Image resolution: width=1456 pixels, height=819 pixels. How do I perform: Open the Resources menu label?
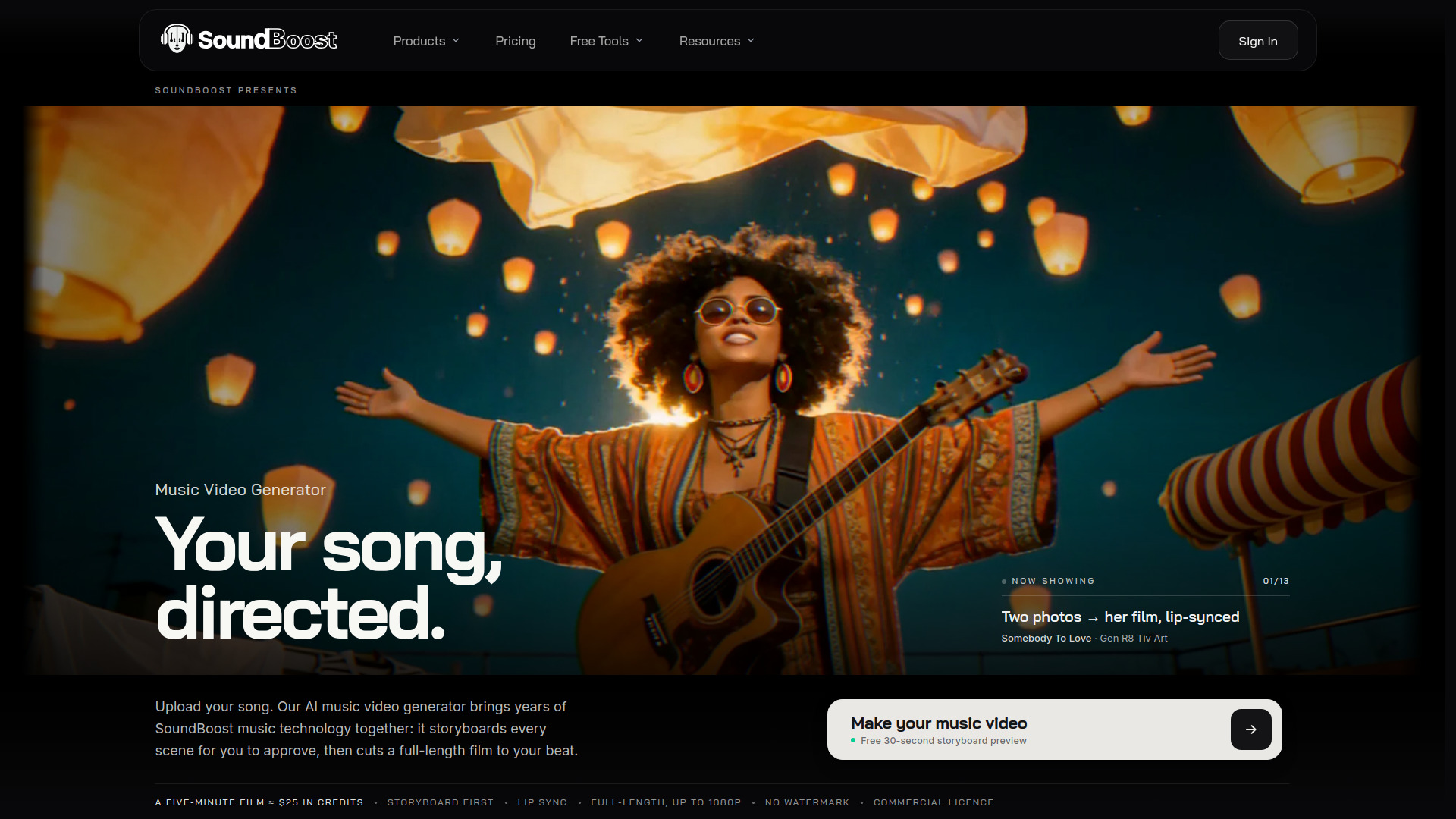click(709, 41)
